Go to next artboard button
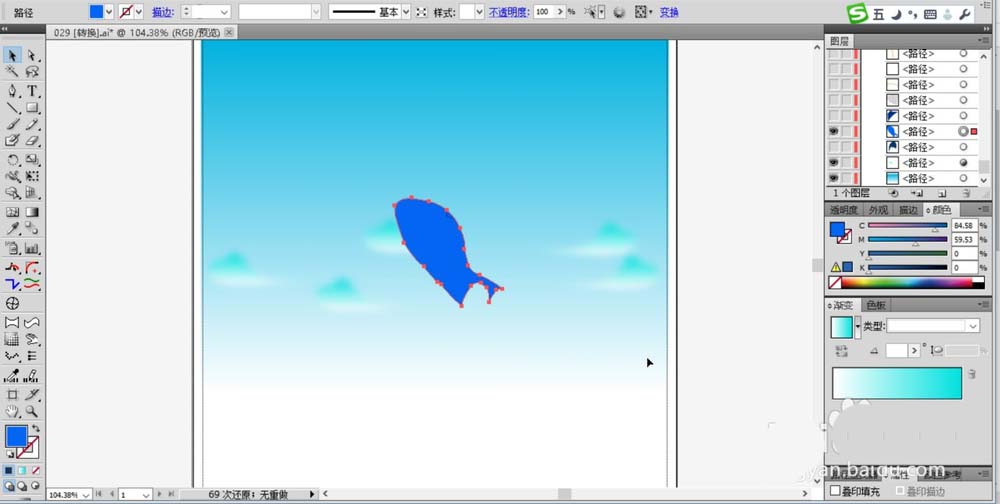The height and width of the screenshot is (504, 1000). tap(159, 494)
